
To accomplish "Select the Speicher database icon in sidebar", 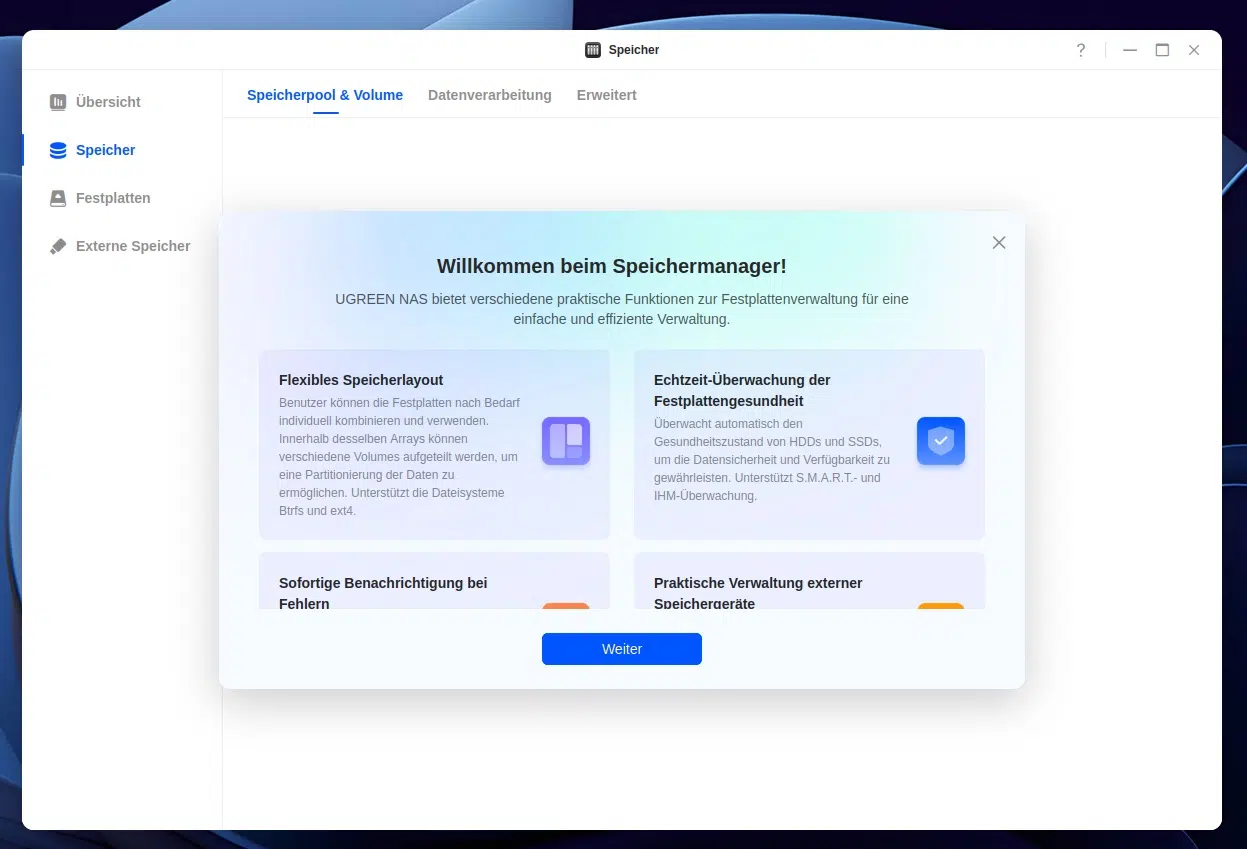I will tap(58, 150).
